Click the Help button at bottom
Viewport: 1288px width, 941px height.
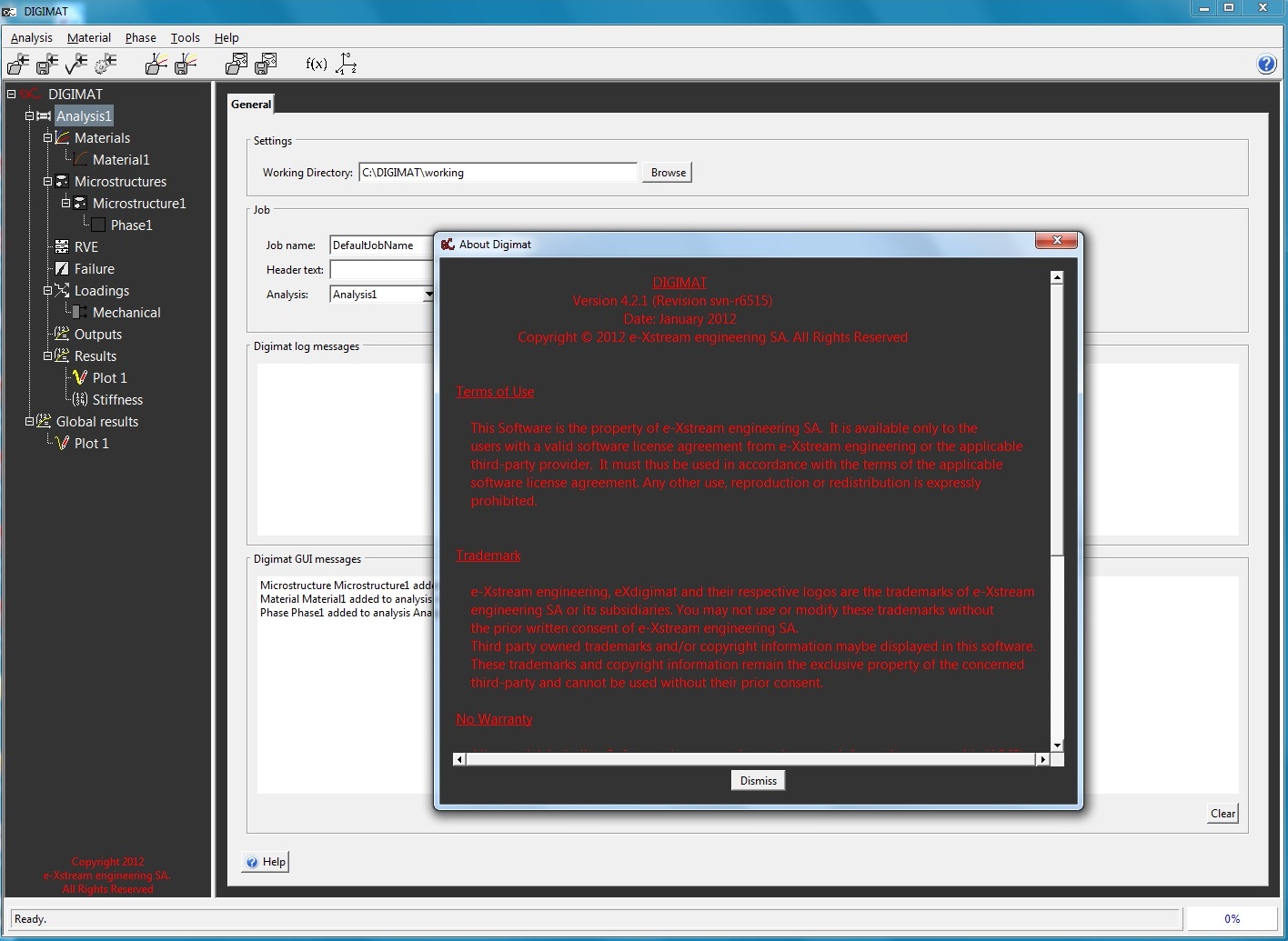[x=266, y=862]
